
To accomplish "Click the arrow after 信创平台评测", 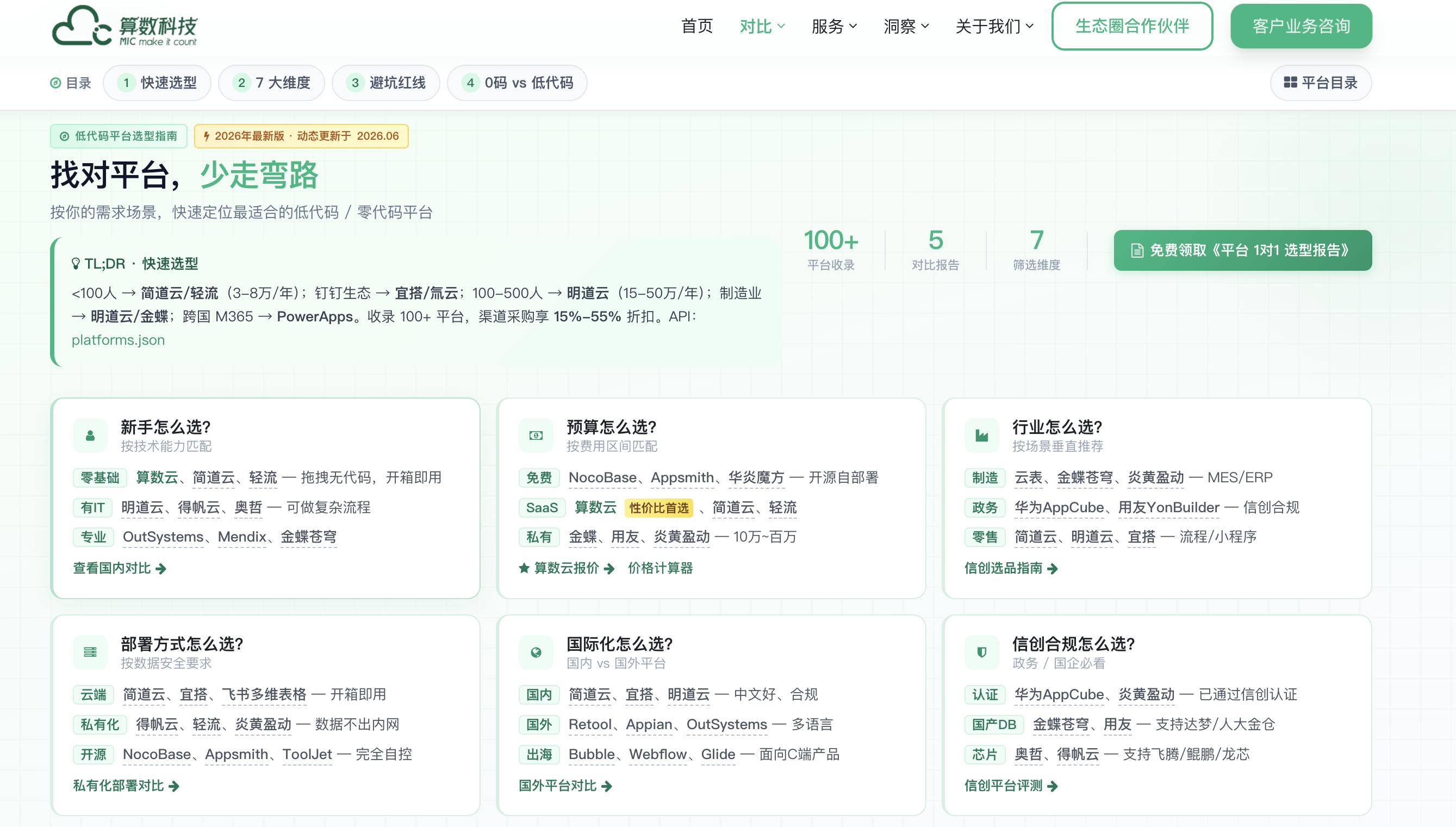I will pyautogui.click(x=1052, y=786).
